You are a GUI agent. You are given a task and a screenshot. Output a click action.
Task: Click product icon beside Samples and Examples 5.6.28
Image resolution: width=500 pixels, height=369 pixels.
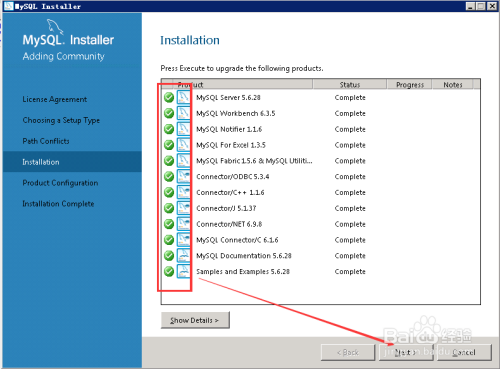click(183, 272)
